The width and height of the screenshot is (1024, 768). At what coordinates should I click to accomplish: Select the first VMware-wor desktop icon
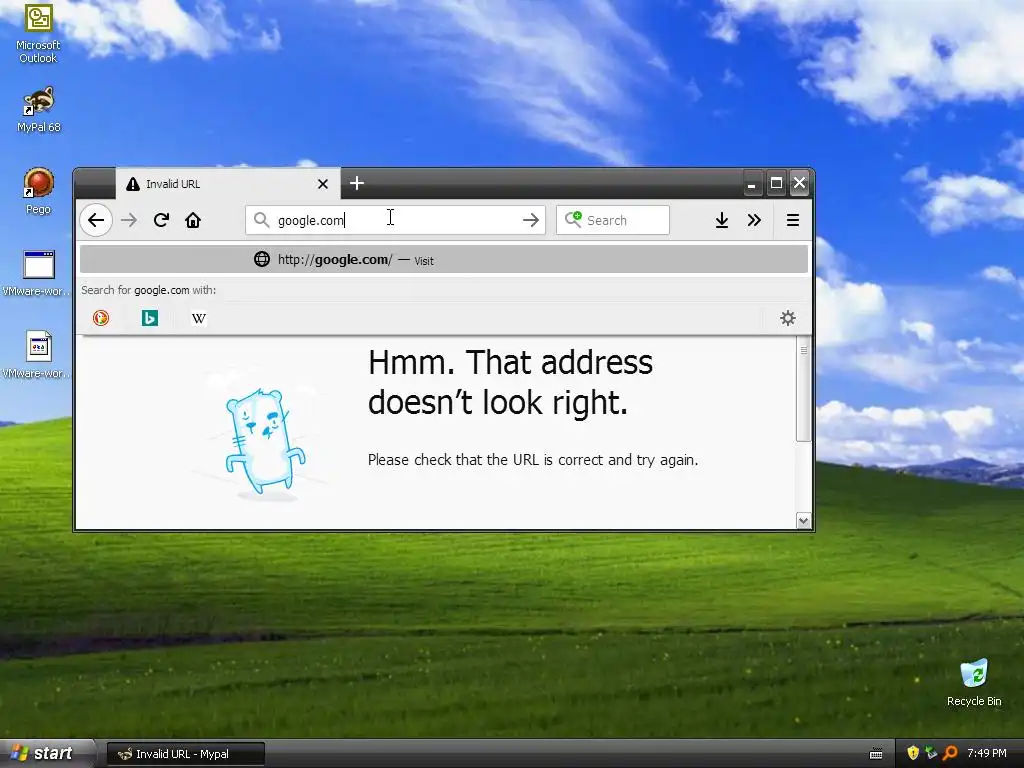(38, 273)
